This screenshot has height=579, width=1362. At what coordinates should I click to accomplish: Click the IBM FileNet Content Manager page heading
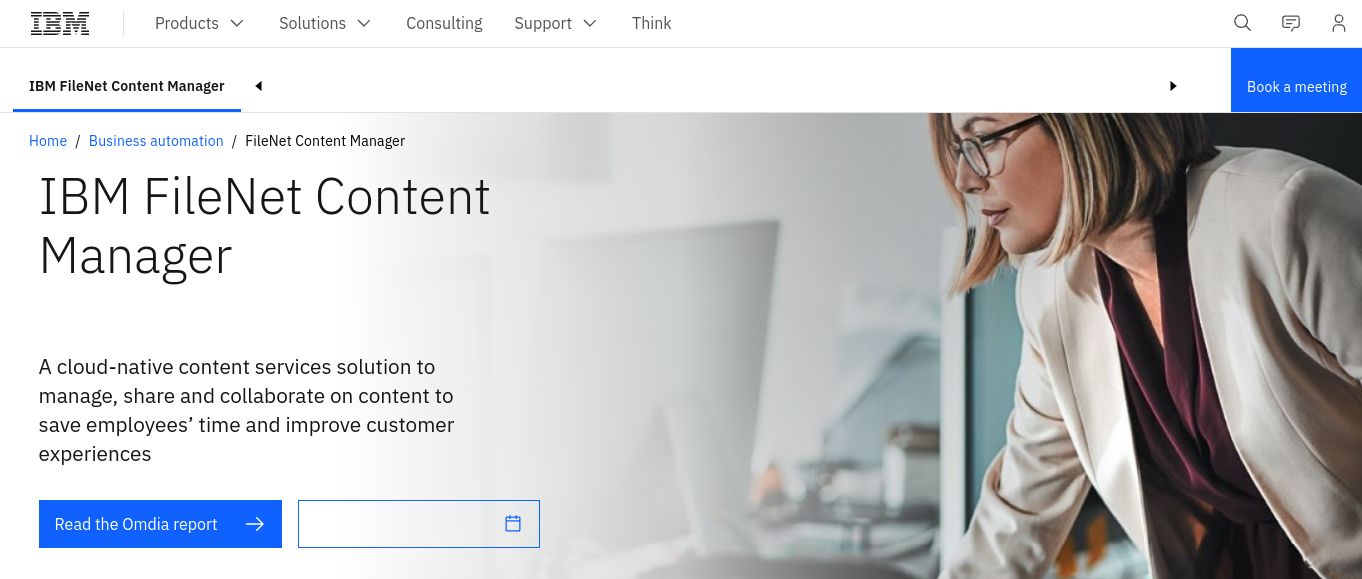pyautogui.click(x=265, y=226)
